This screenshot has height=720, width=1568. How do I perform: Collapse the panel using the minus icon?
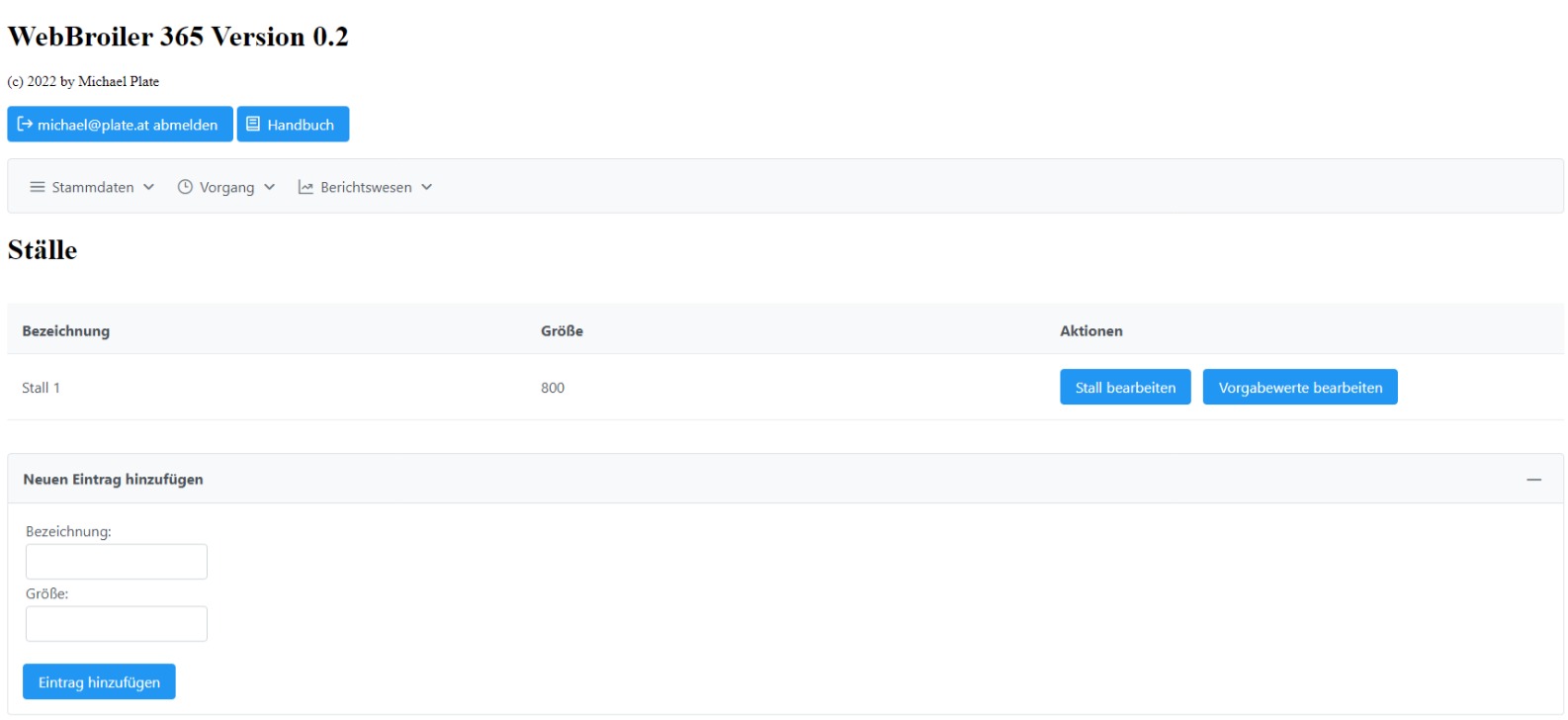(1533, 480)
